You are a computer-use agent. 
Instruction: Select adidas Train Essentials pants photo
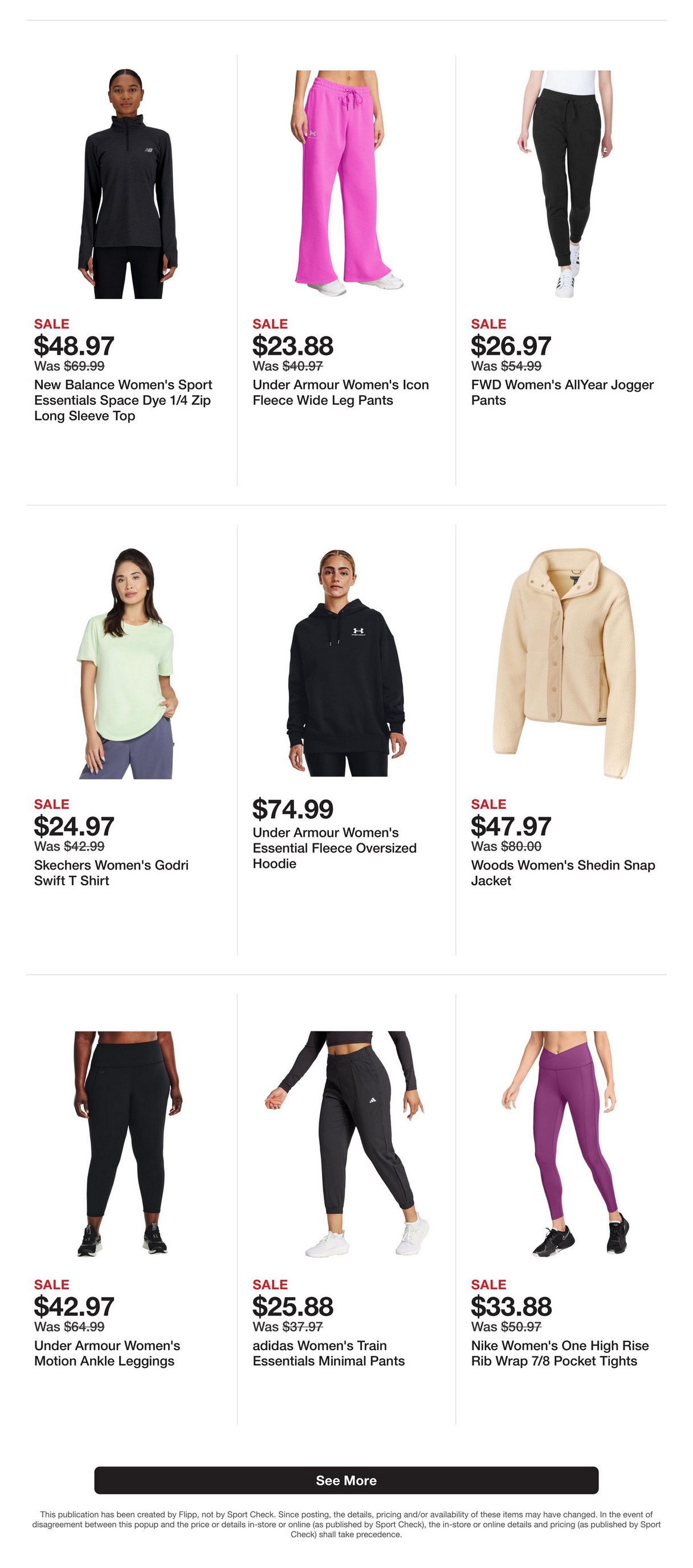click(346, 1144)
